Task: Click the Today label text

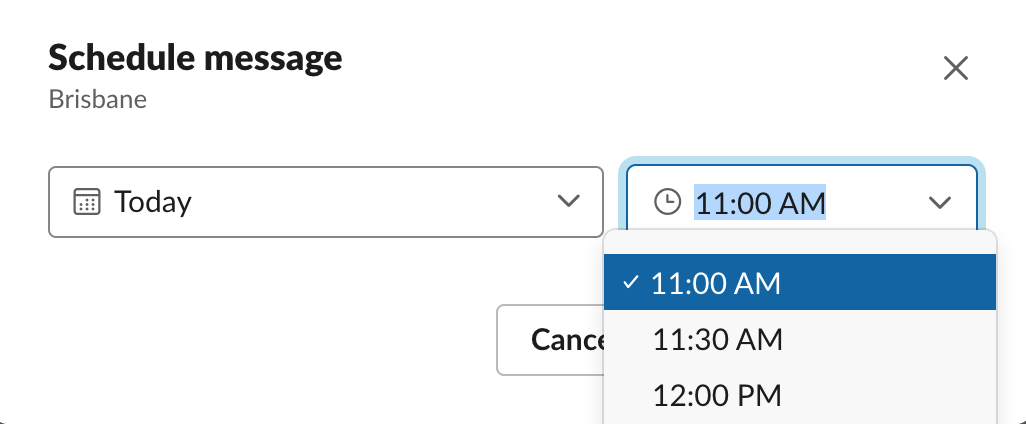Action: [153, 202]
